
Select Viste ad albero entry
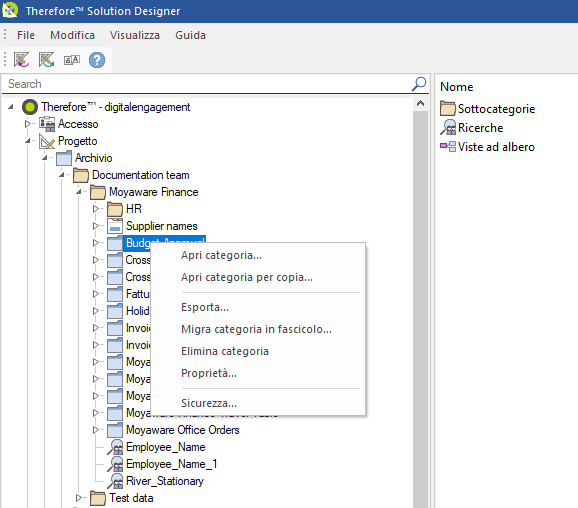tap(496, 147)
